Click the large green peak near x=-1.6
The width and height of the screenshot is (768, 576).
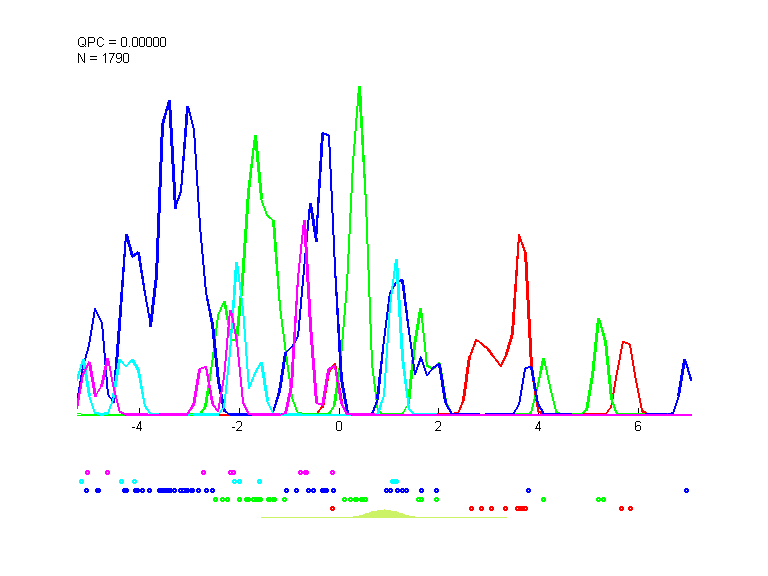click(x=256, y=136)
